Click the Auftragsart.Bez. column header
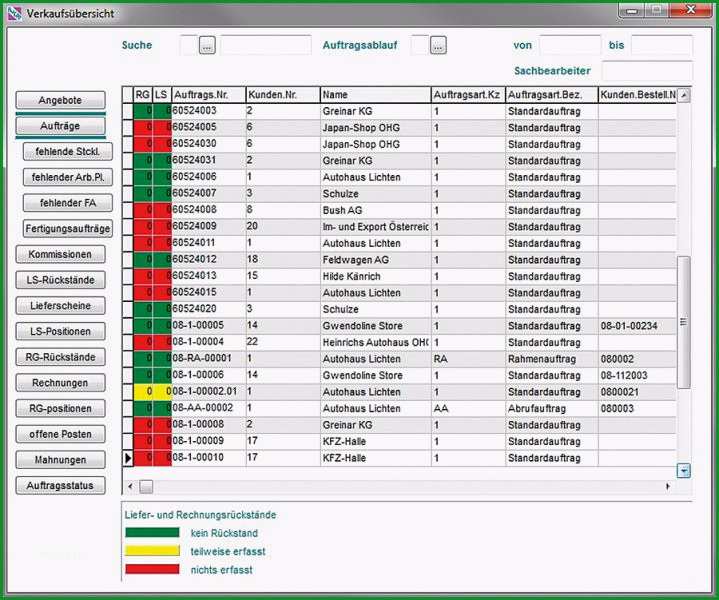The image size is (719, 600). point(552,95)
